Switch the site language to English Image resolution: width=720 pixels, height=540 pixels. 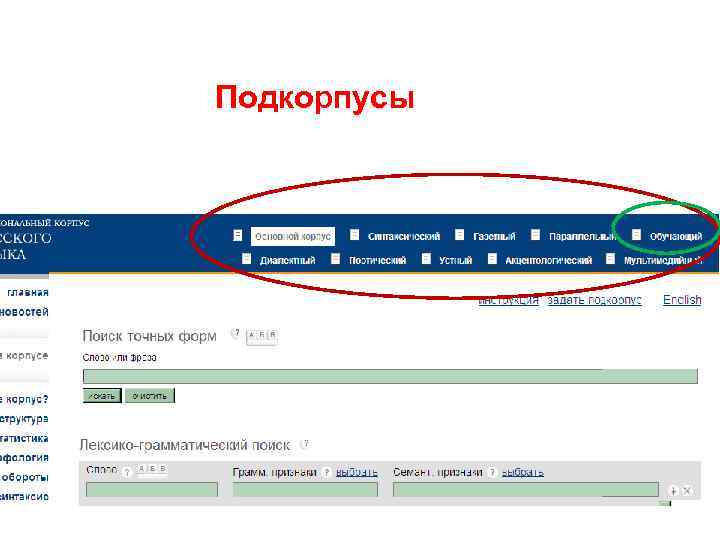[x=682, y=300]
